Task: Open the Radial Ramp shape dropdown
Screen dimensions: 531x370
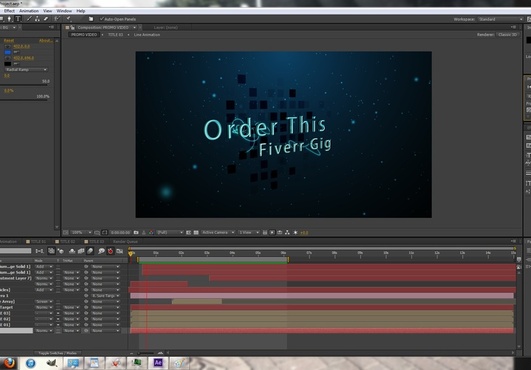Action: [x=26, y=69]
